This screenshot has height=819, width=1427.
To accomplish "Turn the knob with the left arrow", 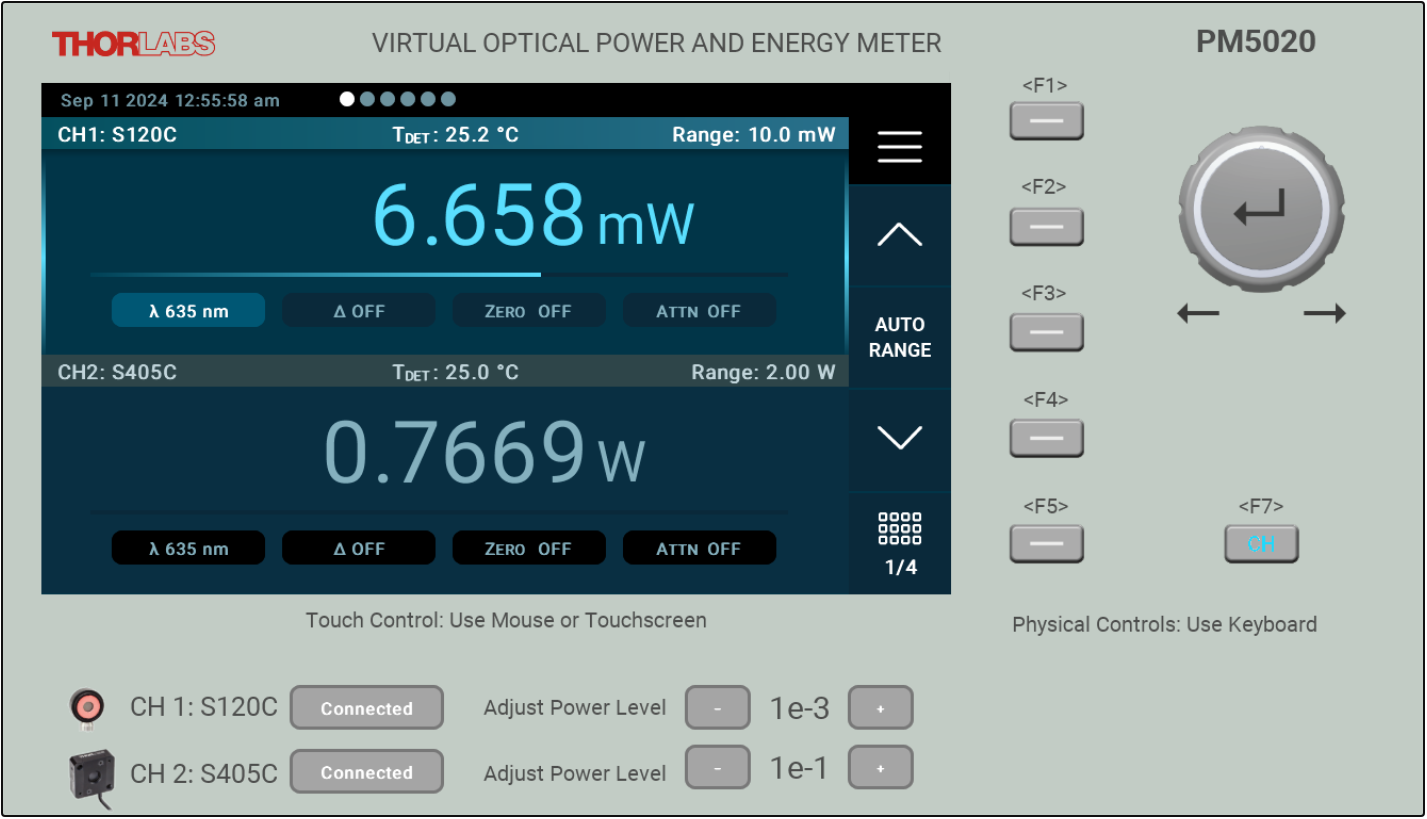I will (1198, 314).
